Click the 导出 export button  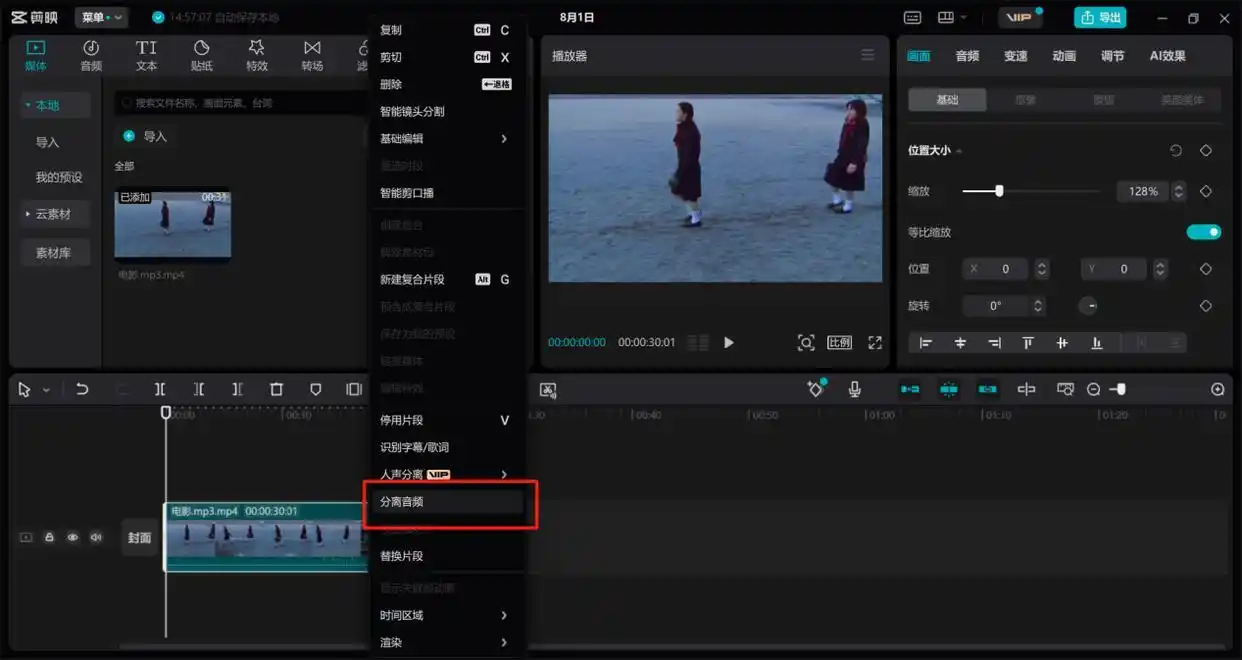(x=1100, y=18)
